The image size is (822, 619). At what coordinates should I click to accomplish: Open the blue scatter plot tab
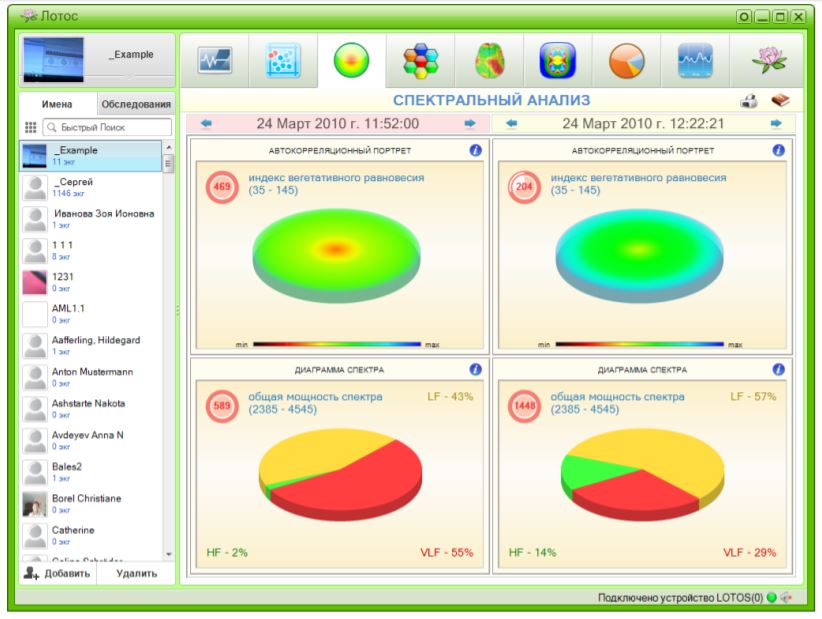[283, 62]
